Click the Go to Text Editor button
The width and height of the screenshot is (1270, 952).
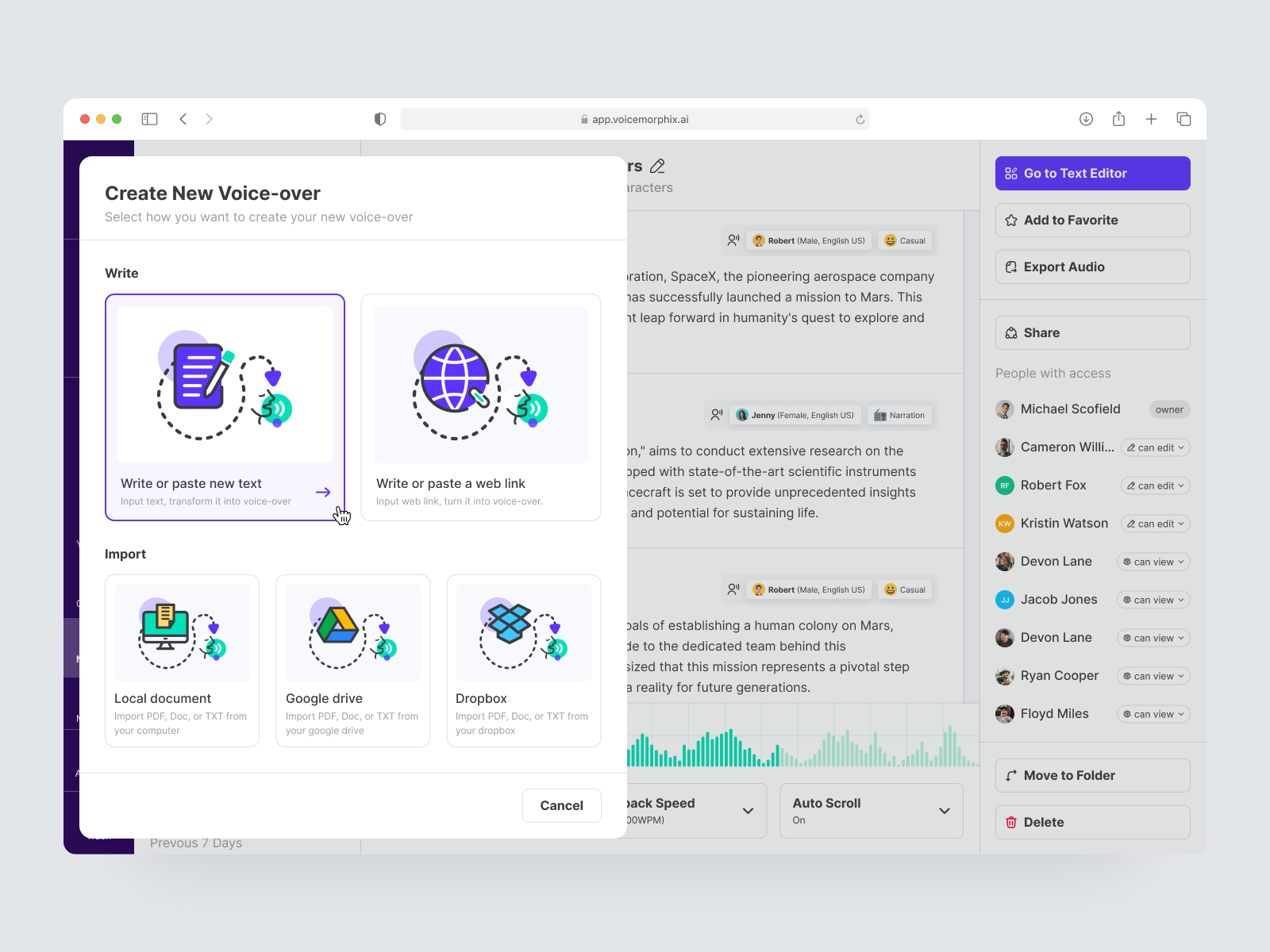tap(1092, 173)
